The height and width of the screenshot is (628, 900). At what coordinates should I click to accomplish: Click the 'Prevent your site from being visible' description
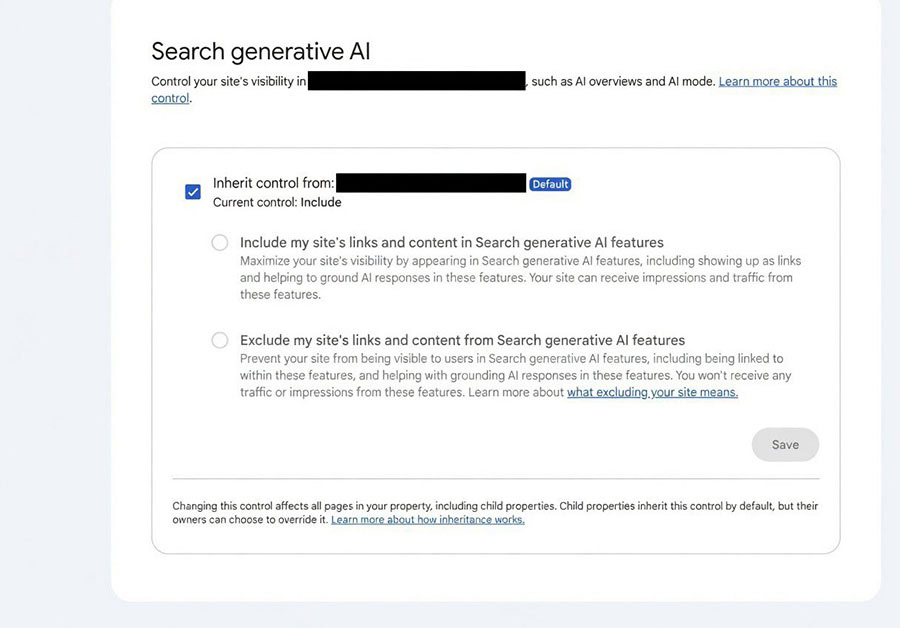[515, 375]
